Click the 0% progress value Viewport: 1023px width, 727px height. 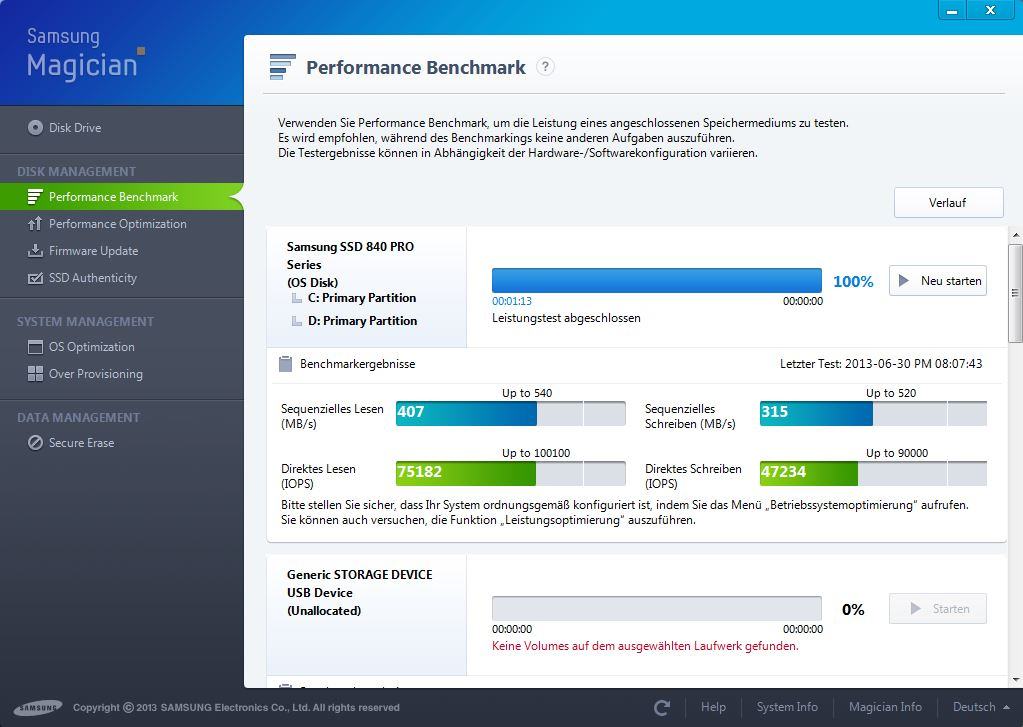pos(853,610)
